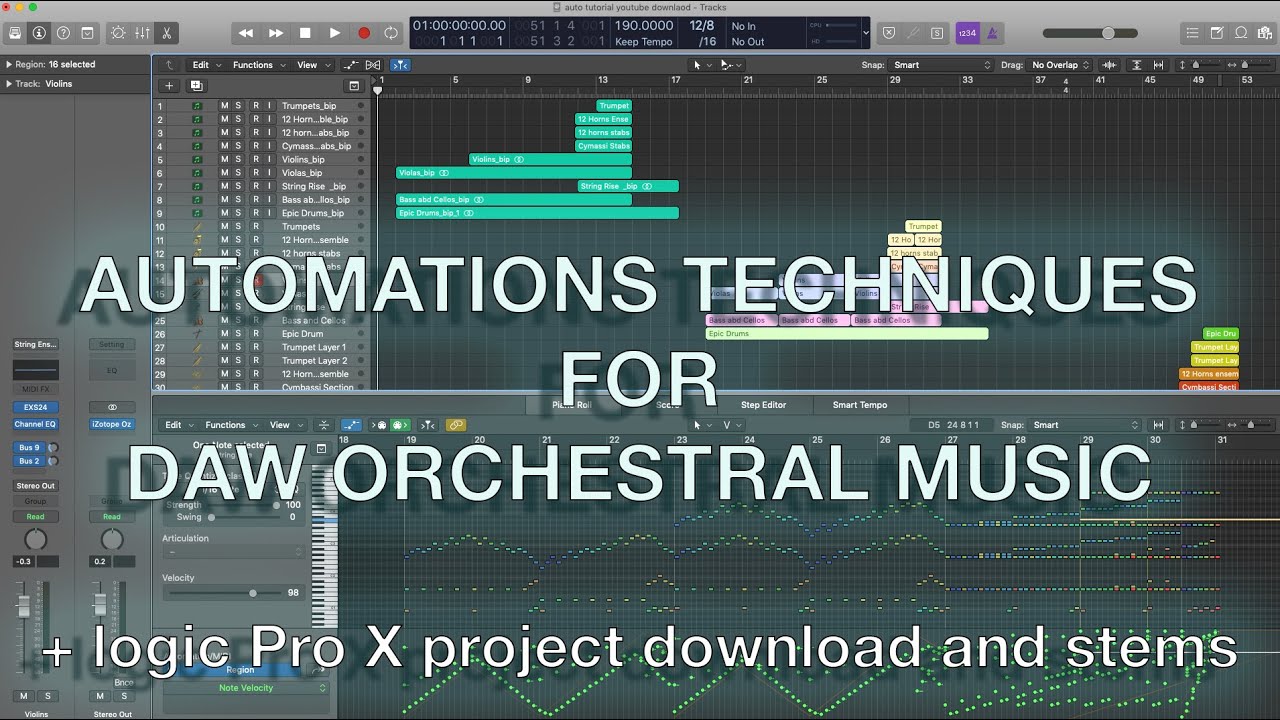1280x720 pixels.
Task: Expand Region inspector disclosure triangle
Action: click(9, 65)
